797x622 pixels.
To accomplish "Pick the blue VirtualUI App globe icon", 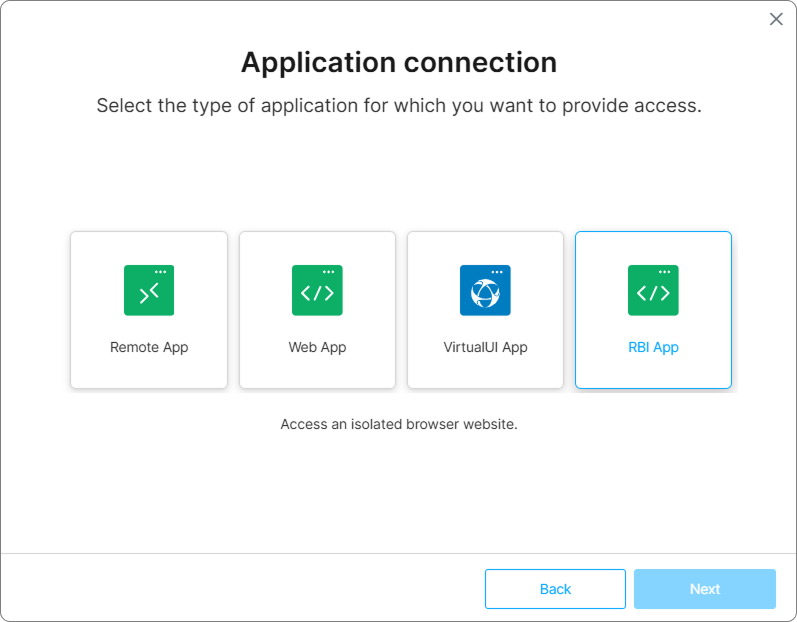I will pyautogui.click(x=485, y=290).
